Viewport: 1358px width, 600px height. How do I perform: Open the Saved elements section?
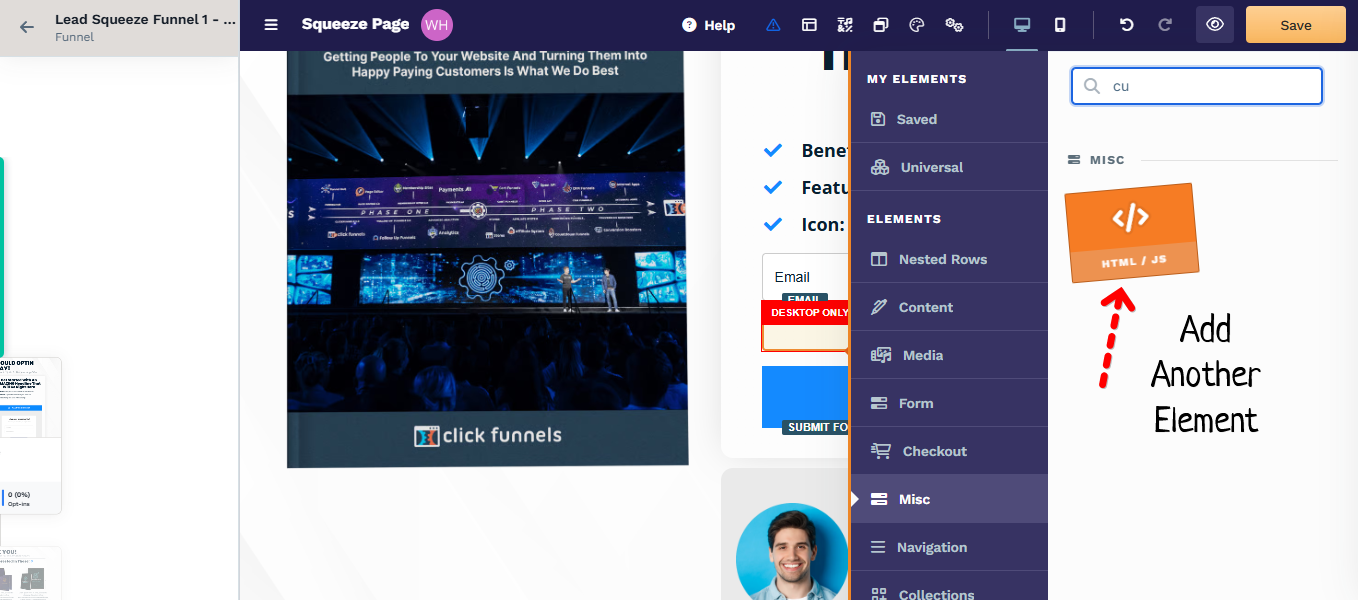coord(916,119)
